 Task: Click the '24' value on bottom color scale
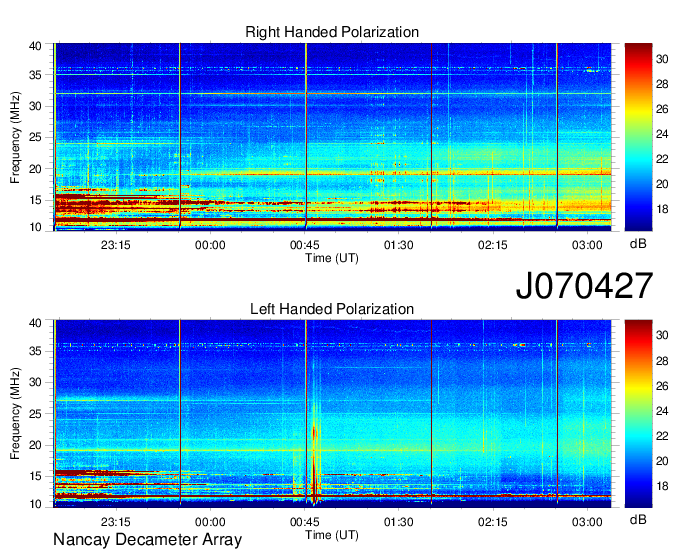pyautogui.click(x=662, y=411)
